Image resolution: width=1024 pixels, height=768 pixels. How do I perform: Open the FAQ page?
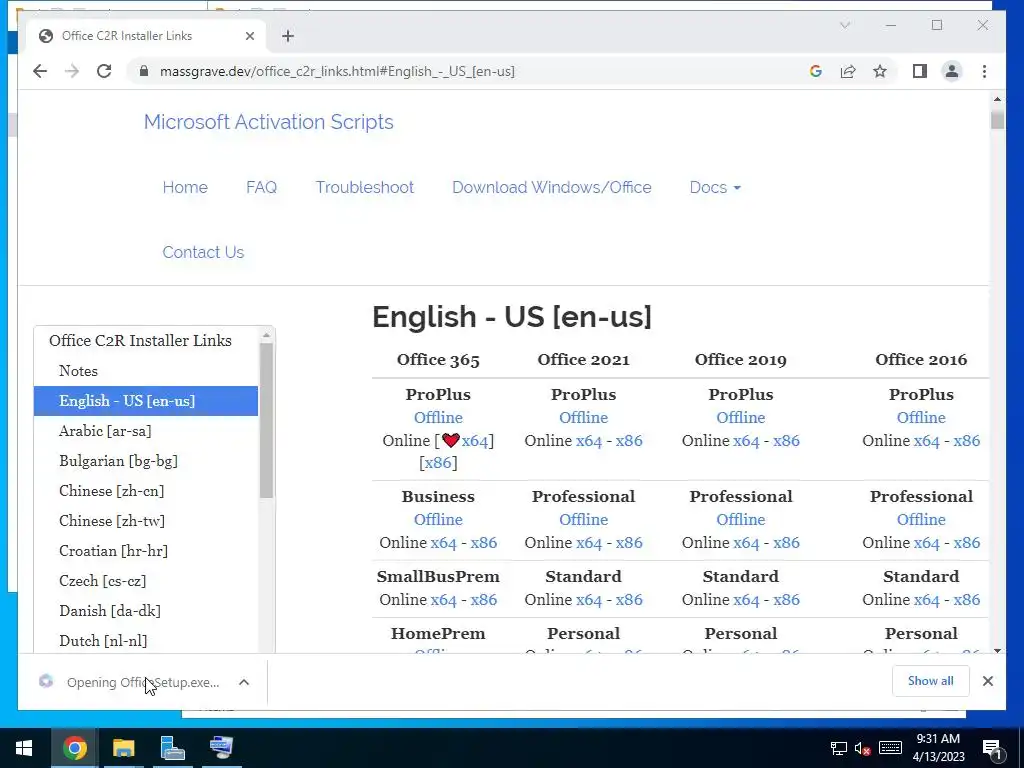point(261,187)
